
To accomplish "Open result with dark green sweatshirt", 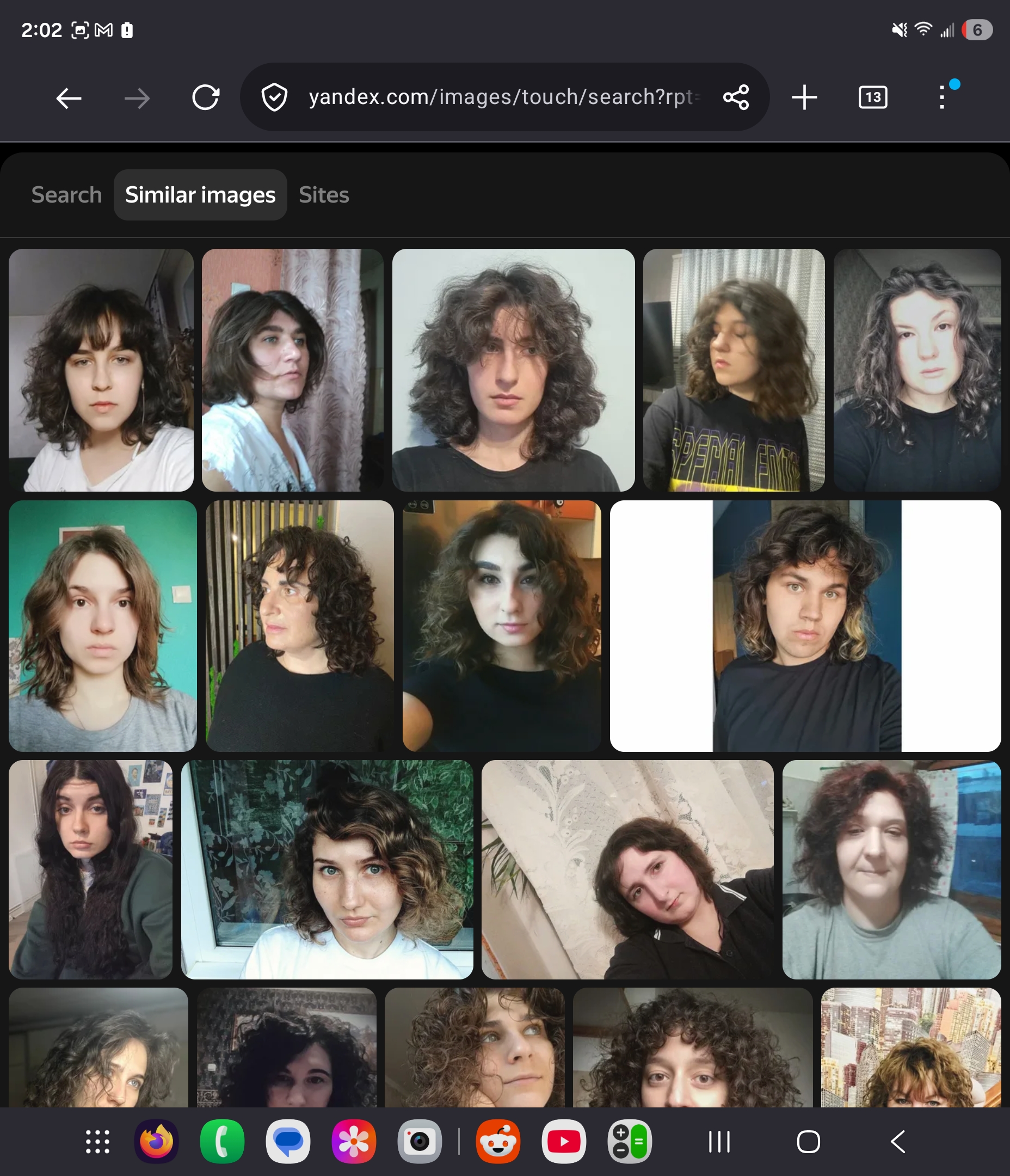I will tap(90, 870).
